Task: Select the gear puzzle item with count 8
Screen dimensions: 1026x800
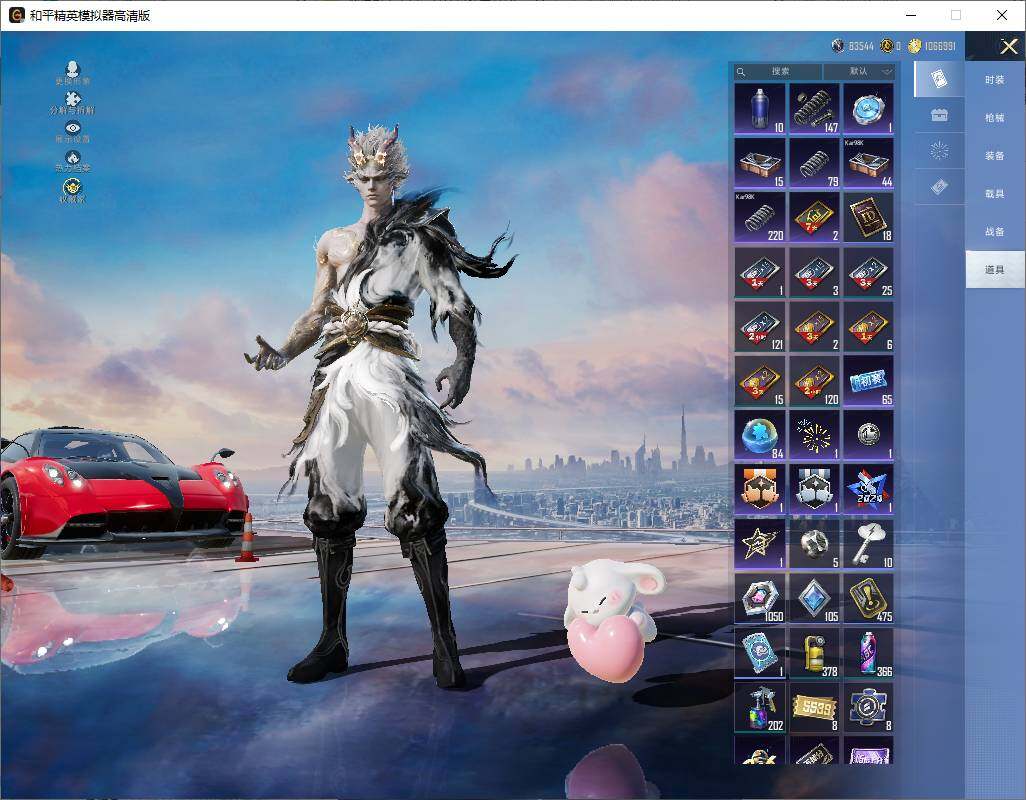Action: (x=868, y=707)
